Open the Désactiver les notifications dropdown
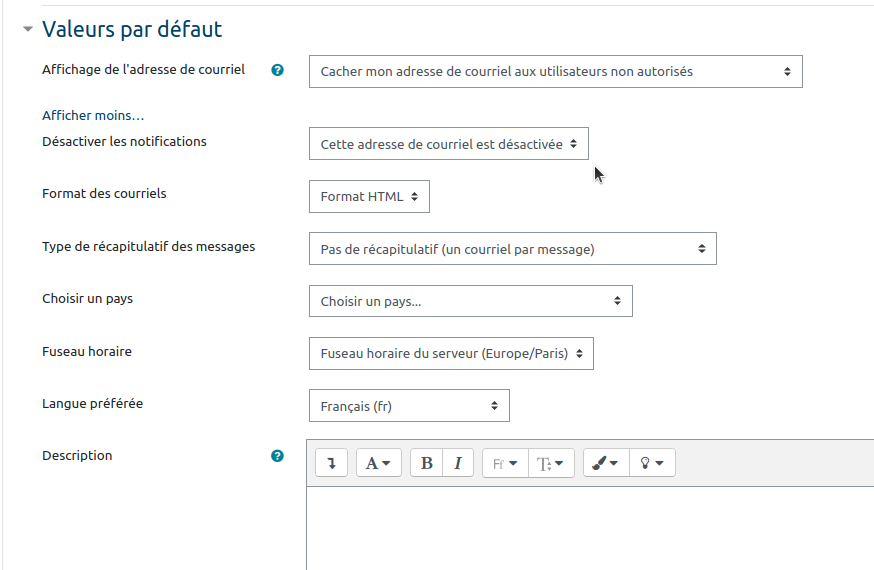Image resolution: width=874 pixels, height=570 pixels. (448, 144)
